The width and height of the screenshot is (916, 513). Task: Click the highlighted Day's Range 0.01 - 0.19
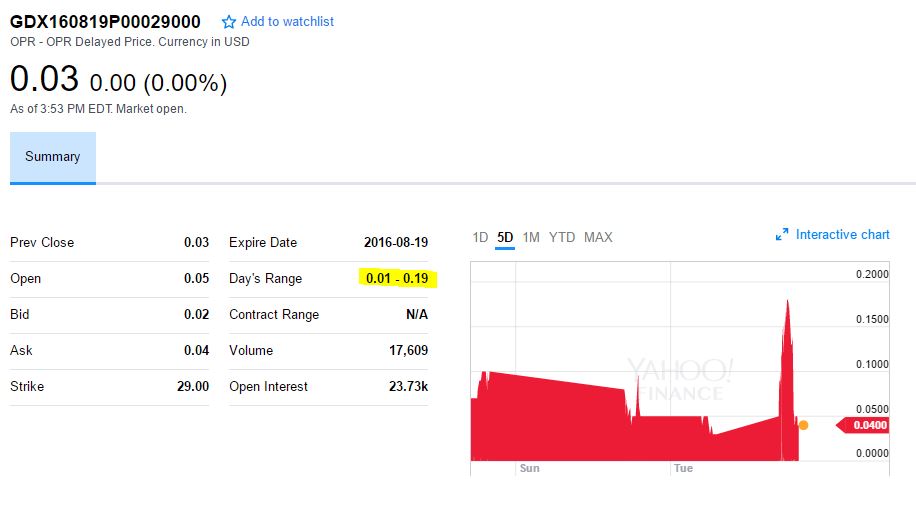pos(397,278)
